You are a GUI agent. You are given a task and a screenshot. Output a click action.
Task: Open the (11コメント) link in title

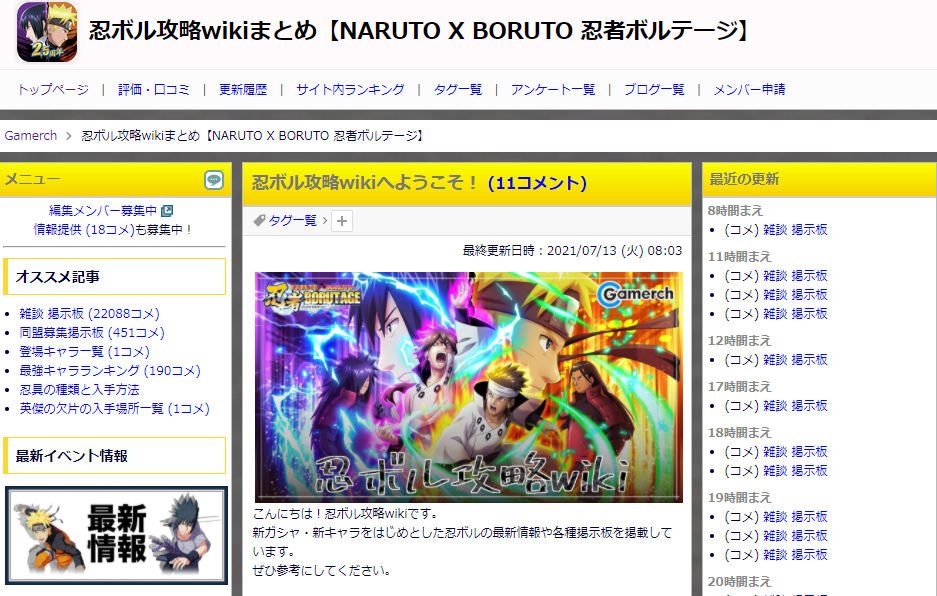[537, 183]
